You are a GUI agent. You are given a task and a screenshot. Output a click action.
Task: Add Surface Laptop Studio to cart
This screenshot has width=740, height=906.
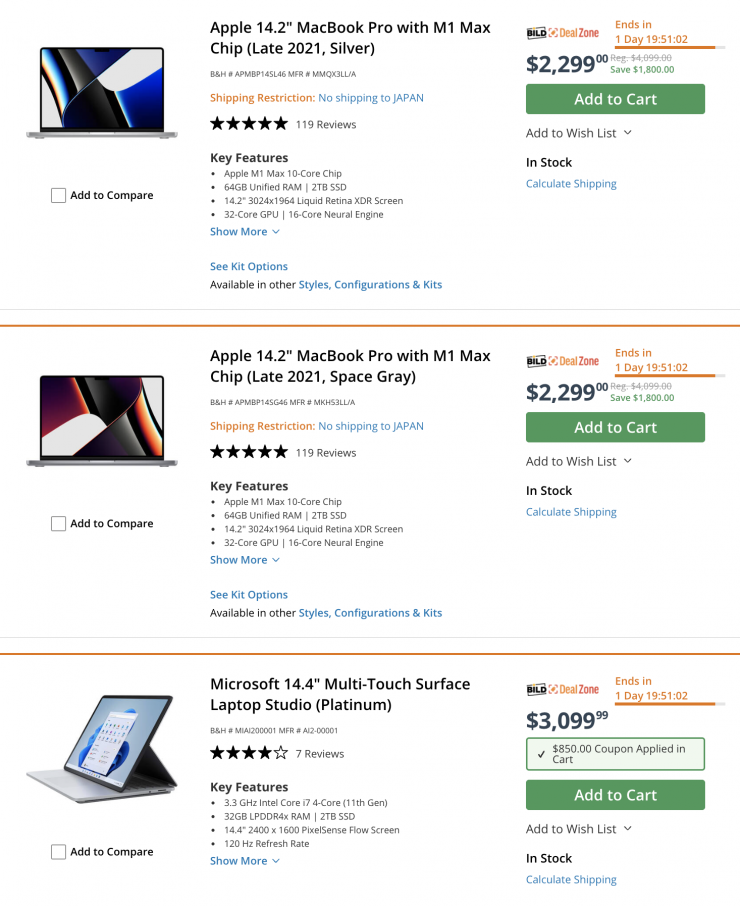615,795
